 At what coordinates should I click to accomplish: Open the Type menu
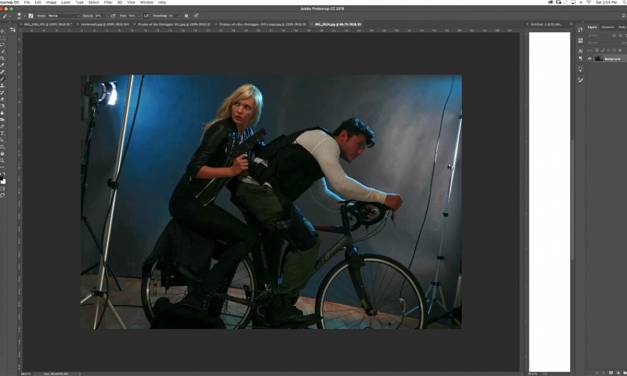tap(80, 2)
